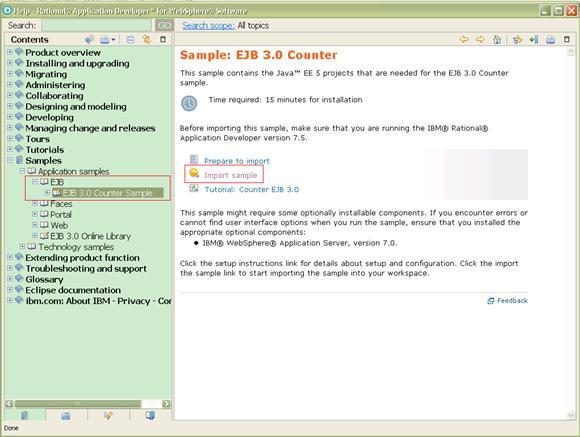Click the Feedback icon beside Feedback link
Screen dimensions: 580x437
pyautogui.click(x=491, y=301)
